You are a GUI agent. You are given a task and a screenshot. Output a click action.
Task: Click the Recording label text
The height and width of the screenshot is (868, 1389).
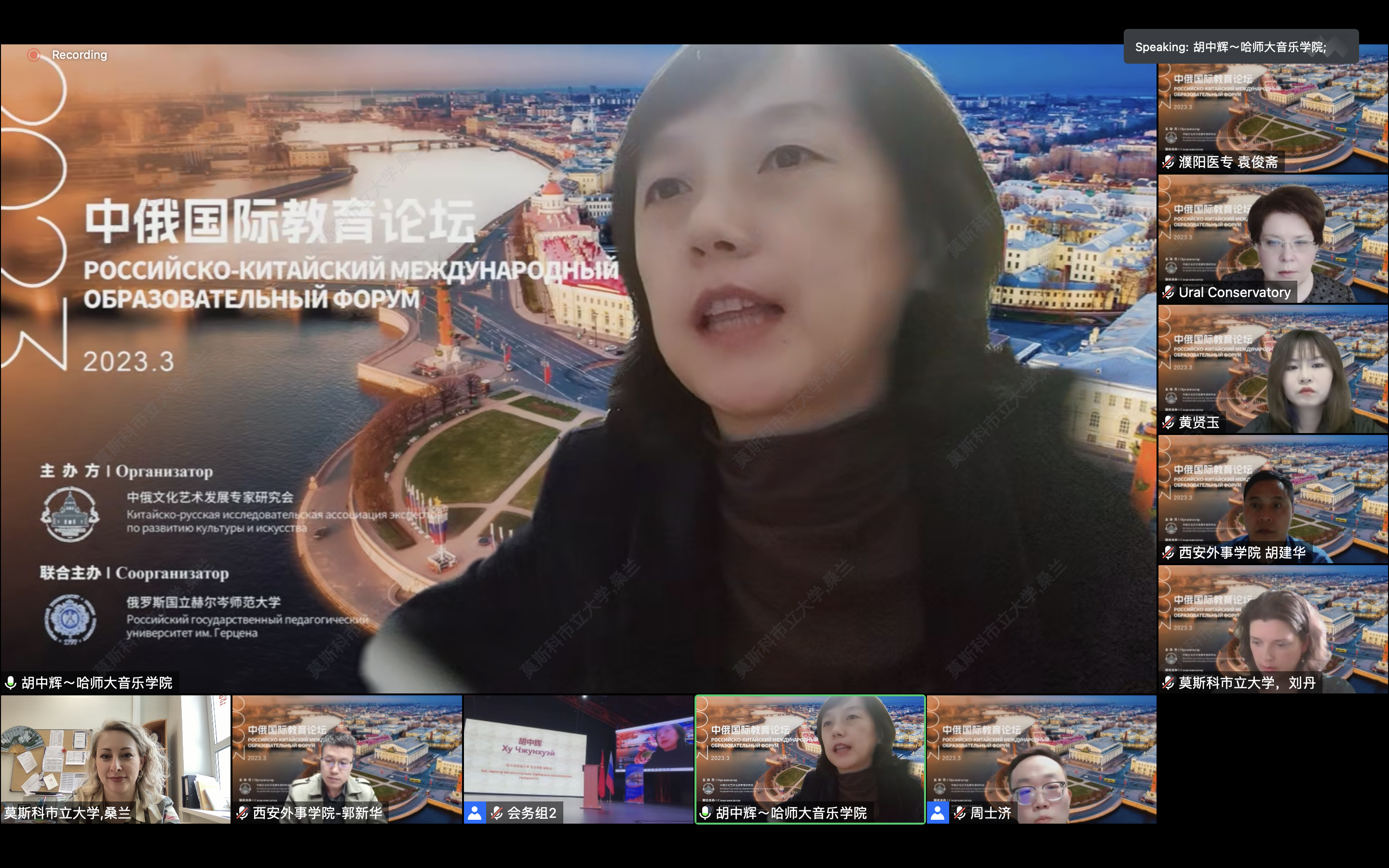(x=79, y=54)
